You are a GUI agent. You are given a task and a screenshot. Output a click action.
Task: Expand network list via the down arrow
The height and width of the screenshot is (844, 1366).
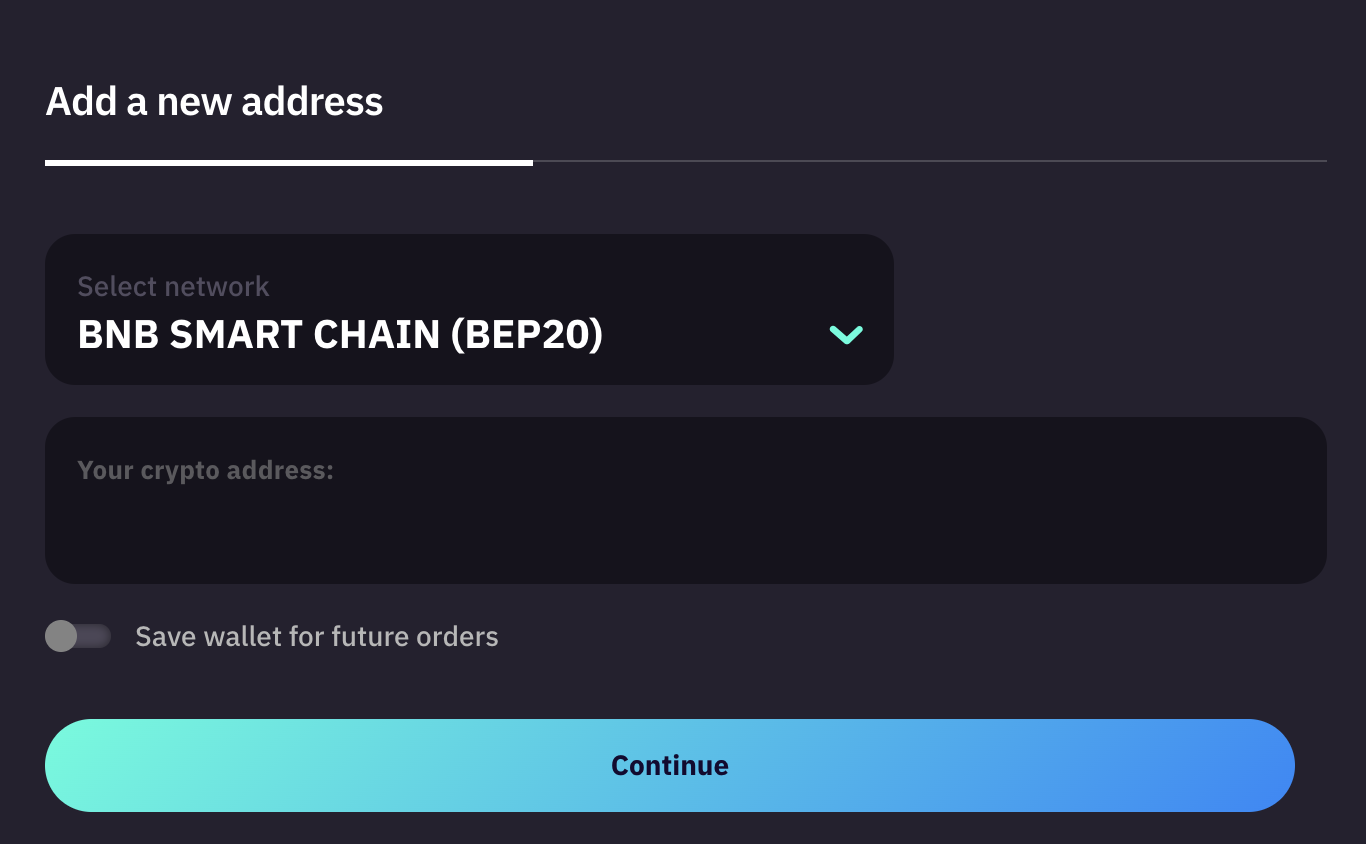pos(846,335)
